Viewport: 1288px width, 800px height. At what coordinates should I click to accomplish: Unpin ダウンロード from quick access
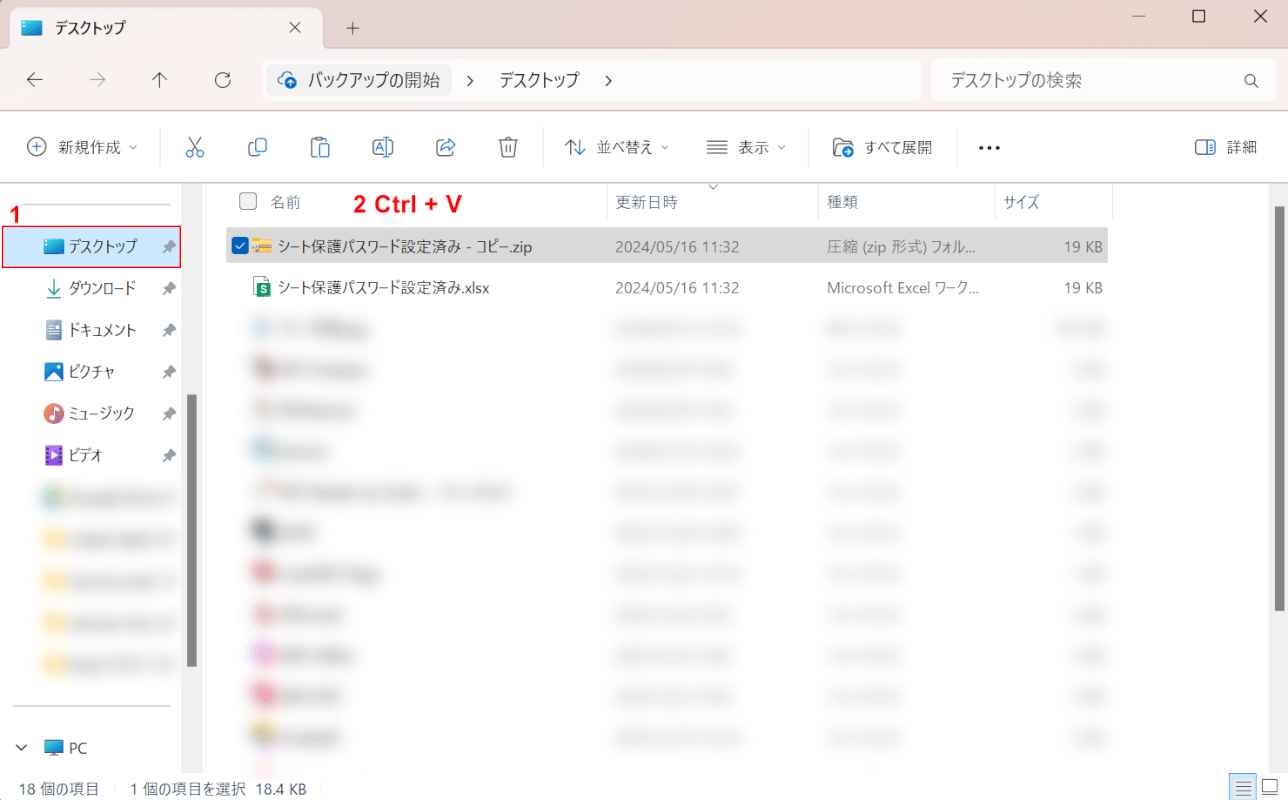pyautogui.click(x=169, y=288)
